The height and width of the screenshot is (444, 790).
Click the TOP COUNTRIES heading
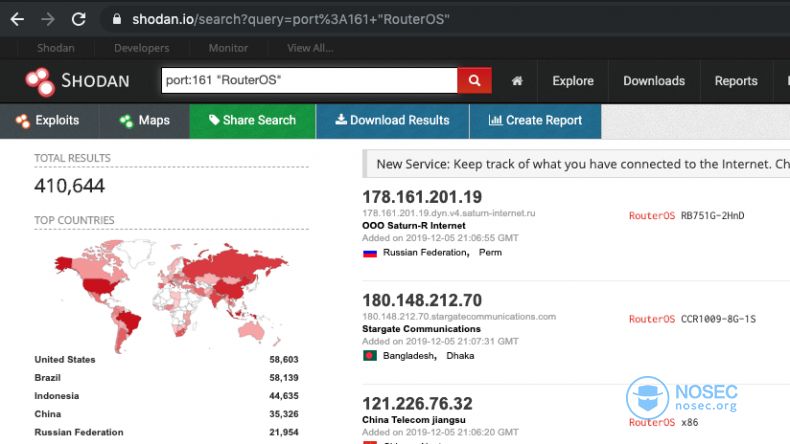pyautogui.click(x=74, y=220)
